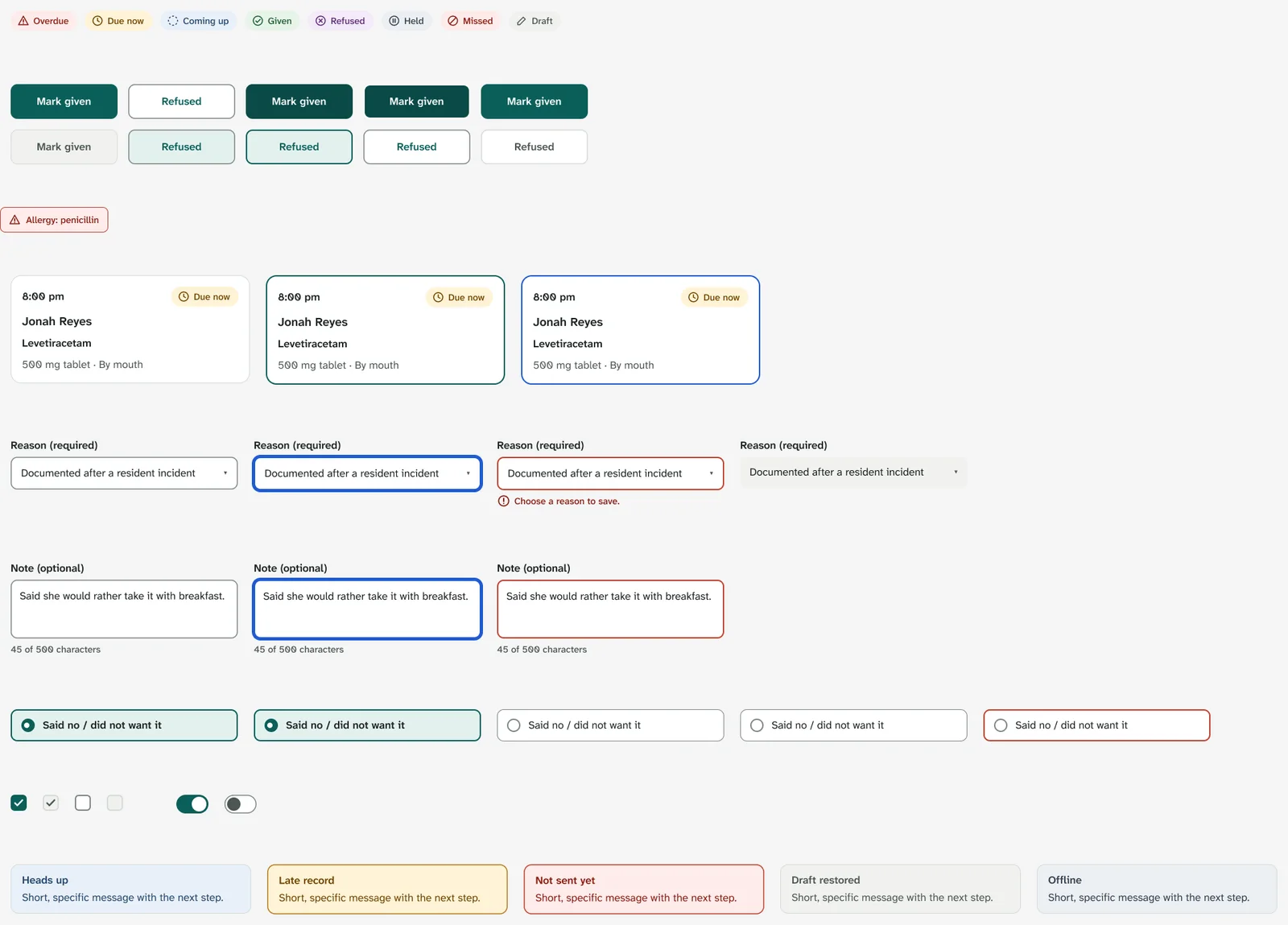Screen dimensions: 1288x925
Task: Select the Coming up status chip
Action: (x=198, y=21)
